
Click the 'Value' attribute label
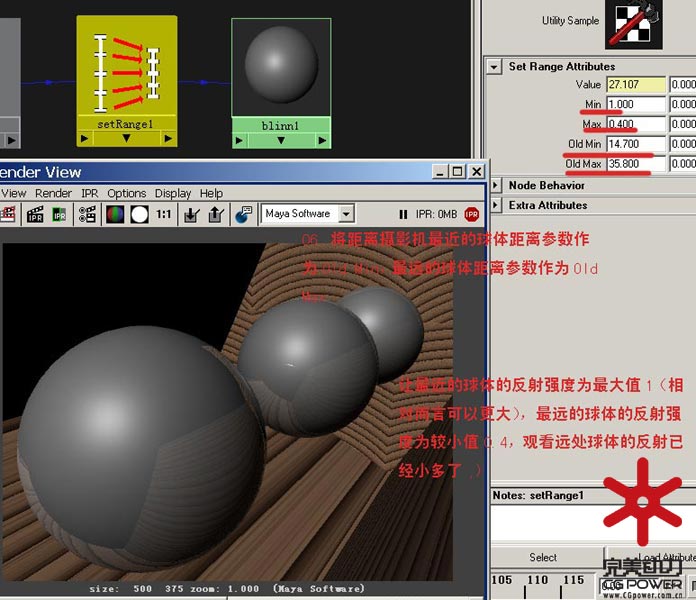[x=588, y=84]
